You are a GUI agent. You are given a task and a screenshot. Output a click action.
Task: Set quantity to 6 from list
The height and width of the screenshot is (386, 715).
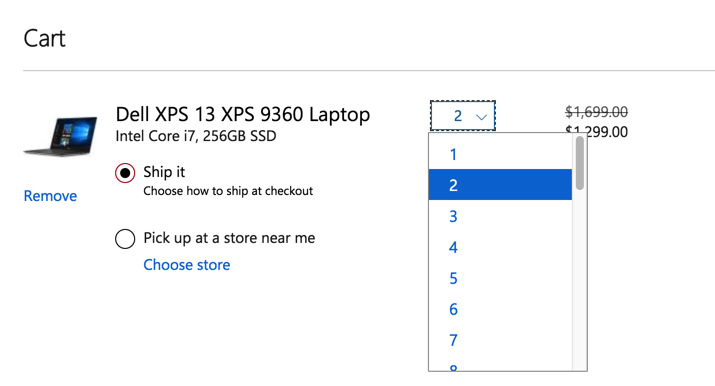(x=500, y=309)
